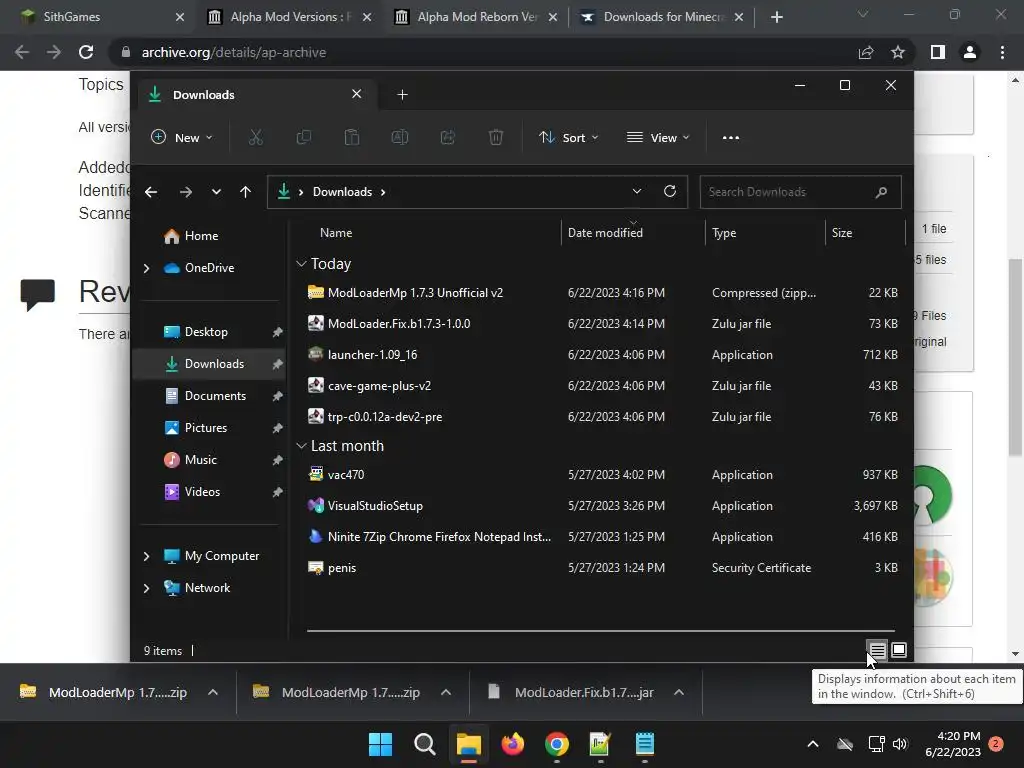
Task: Open the Sort options dropdown
Action: 568,137
